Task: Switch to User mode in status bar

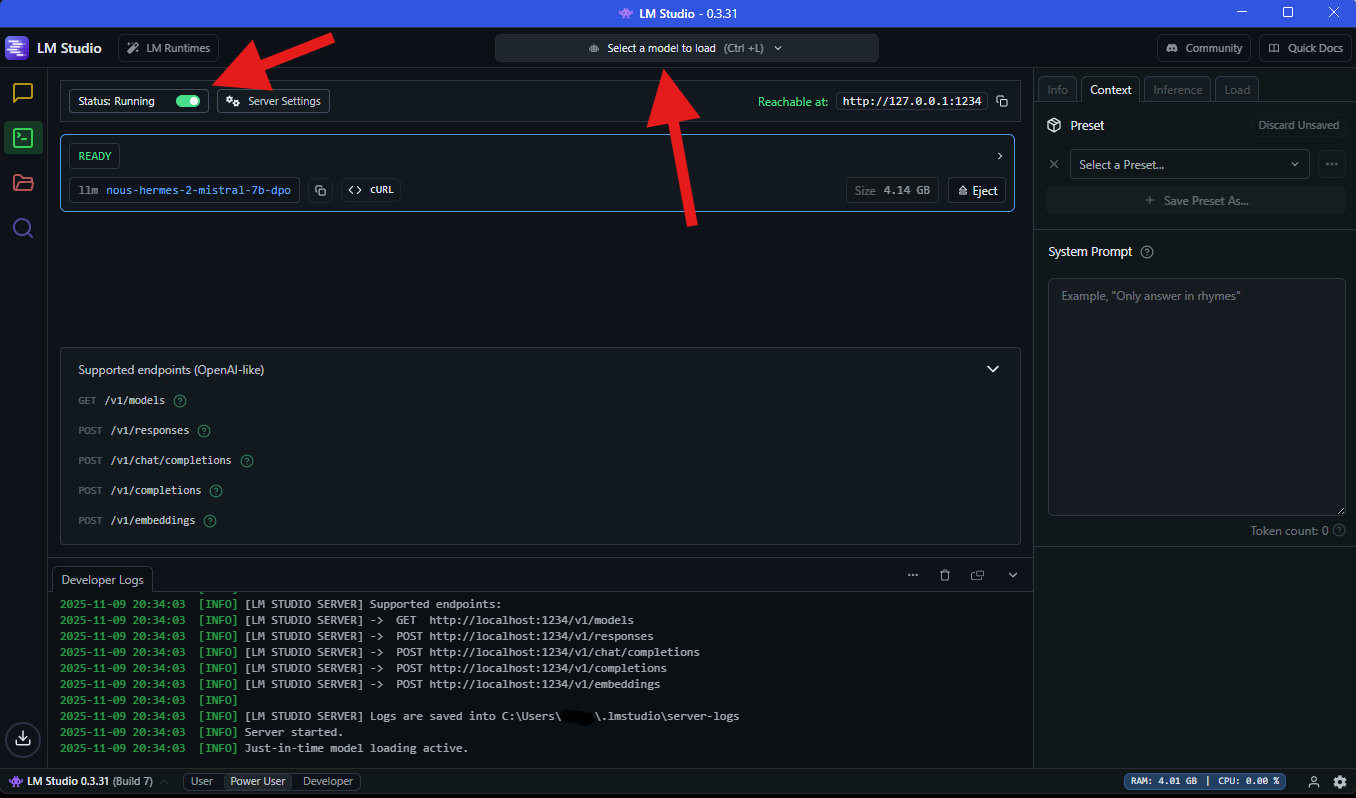Action: tap(202, 781)
